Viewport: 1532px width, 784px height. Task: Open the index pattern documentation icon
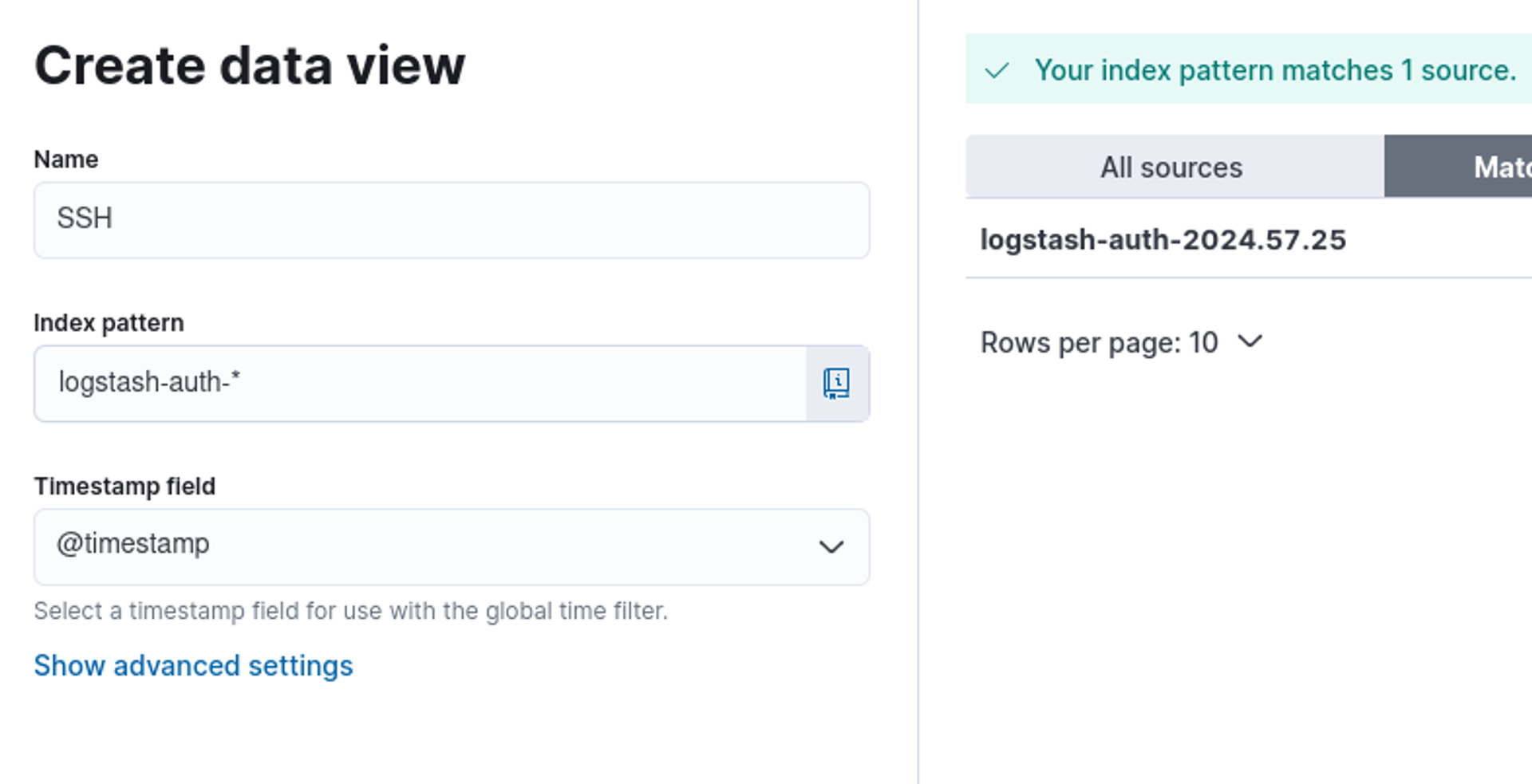click(836, 384)
